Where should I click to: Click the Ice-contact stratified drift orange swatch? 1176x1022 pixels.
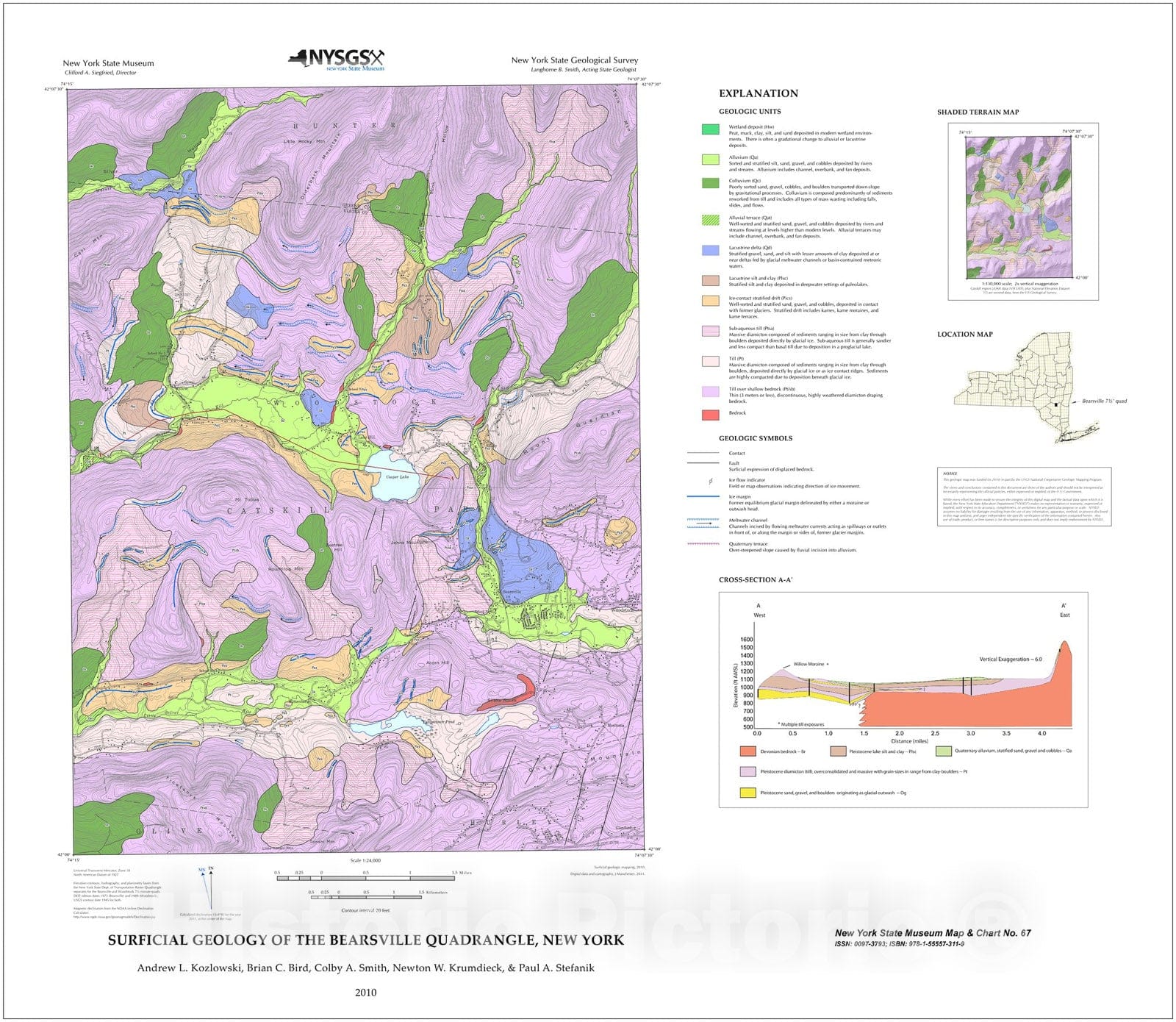coord(710,301)
